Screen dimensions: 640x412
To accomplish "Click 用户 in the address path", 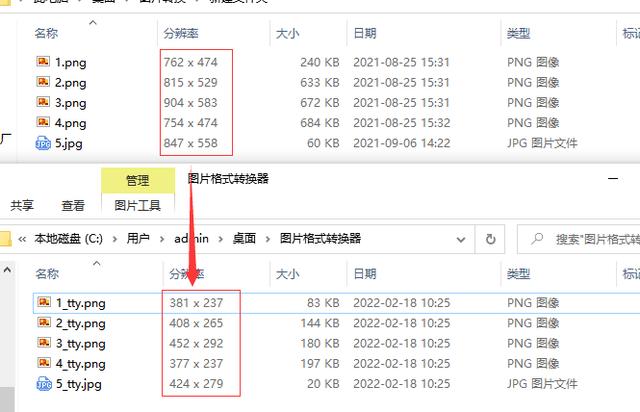I will [x=138, y=238].
